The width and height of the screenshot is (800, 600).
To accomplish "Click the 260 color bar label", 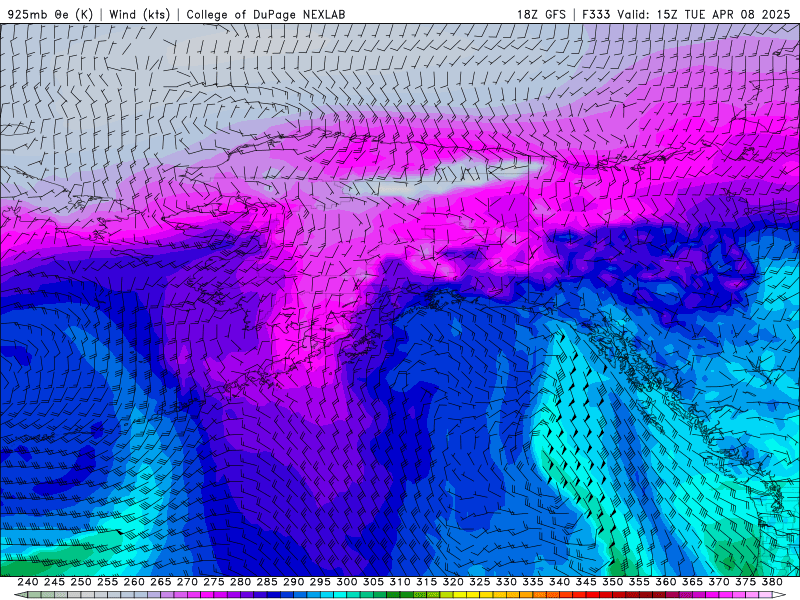I will (134, 582).
